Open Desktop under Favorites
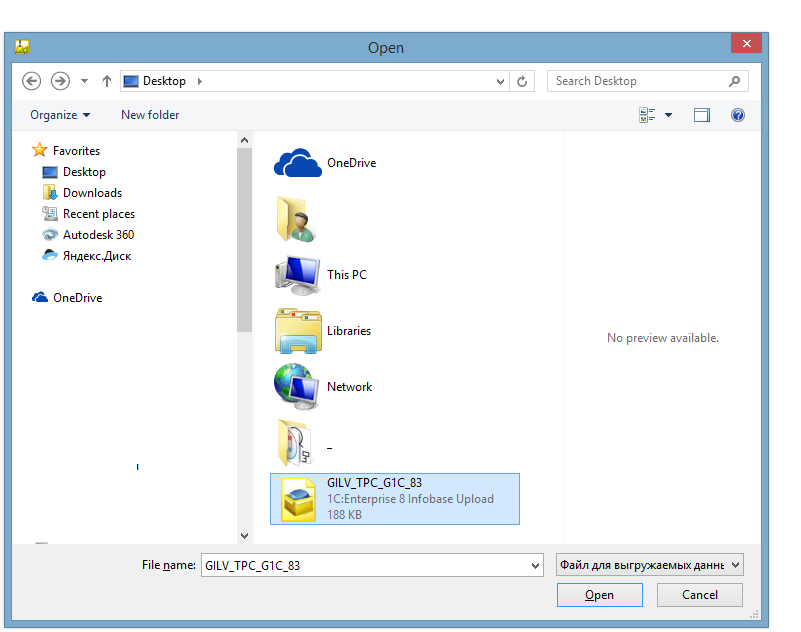The width and height of the screenshot is (801, 632). [x=84, y=172]
